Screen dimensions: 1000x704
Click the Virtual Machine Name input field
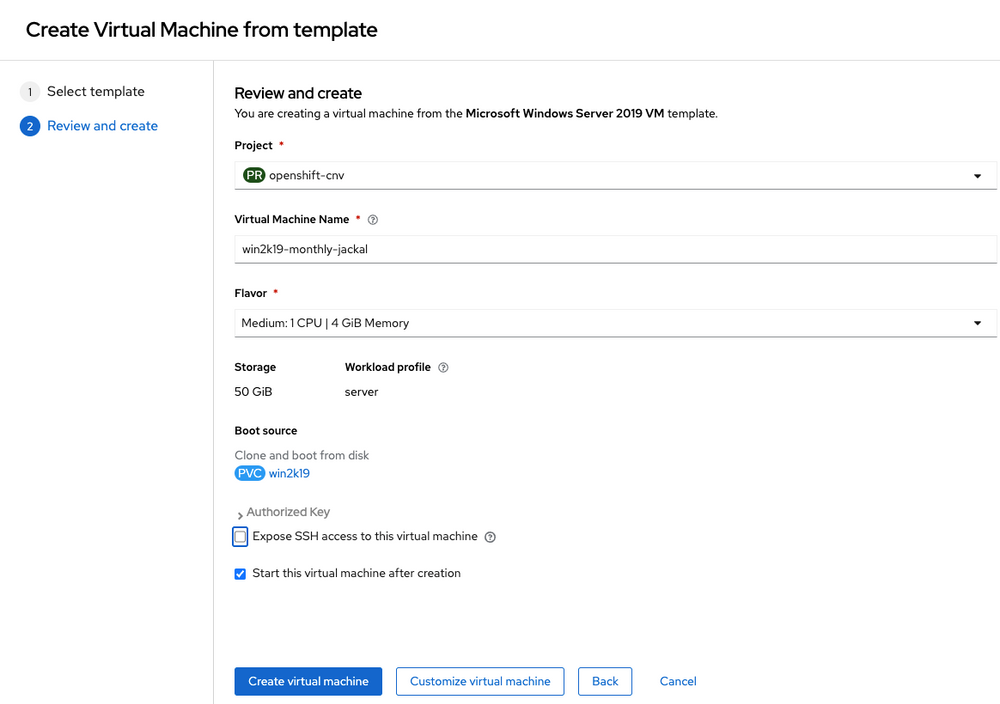[x=615, y=248]
